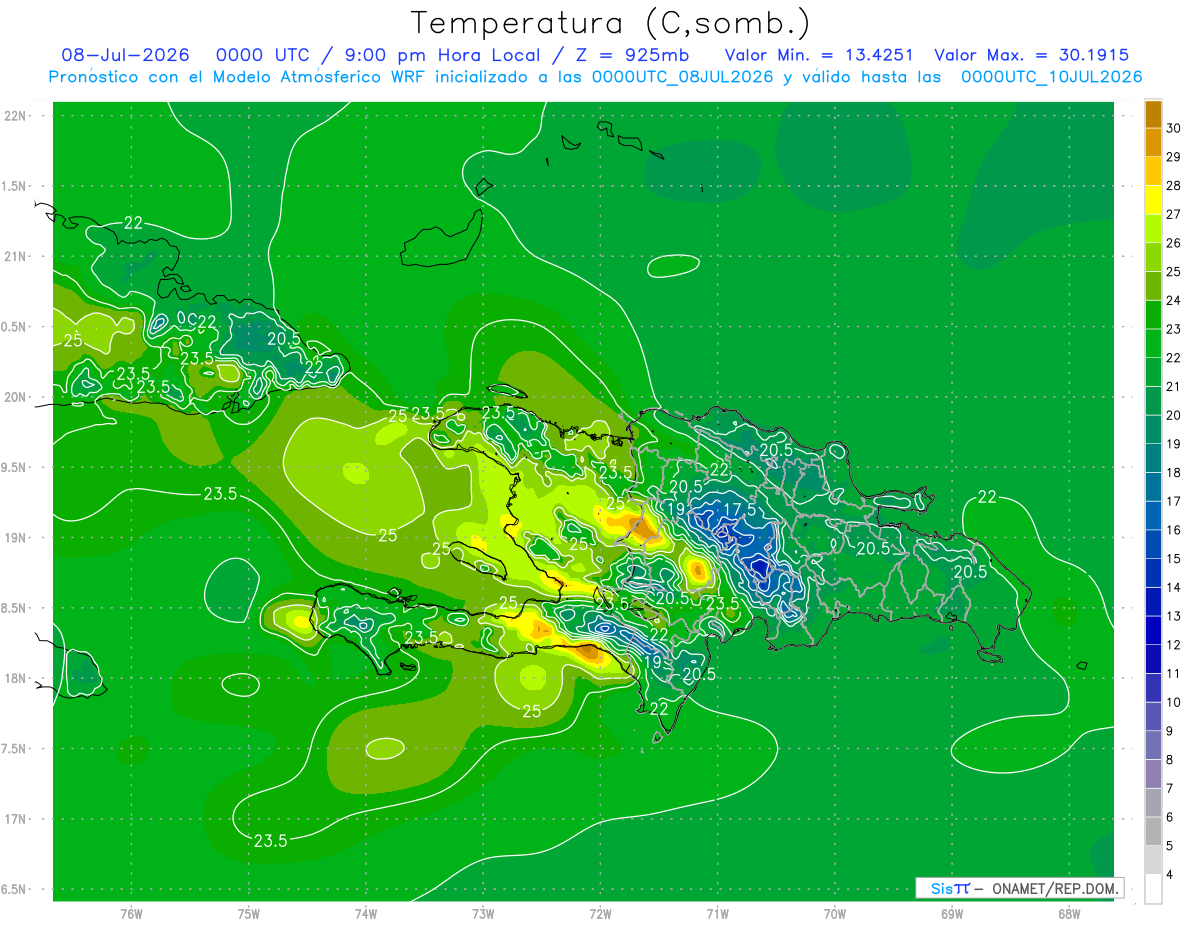Screen dimensions: 1200x927
Task: Click legend swatch between 19 and 20
Action: 1153,430
